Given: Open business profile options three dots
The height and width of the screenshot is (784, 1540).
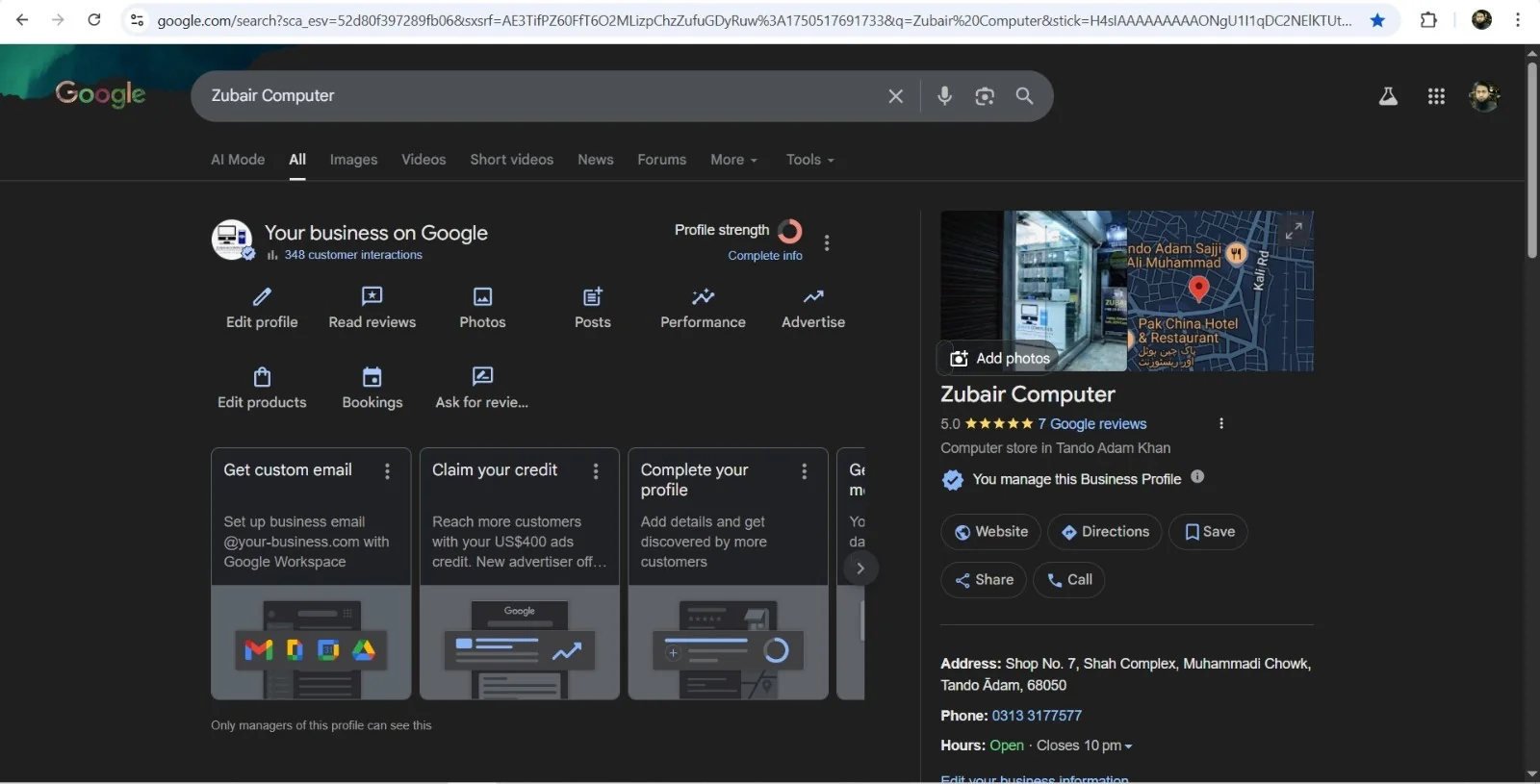Looking at the screenshot, I should 827,242.
